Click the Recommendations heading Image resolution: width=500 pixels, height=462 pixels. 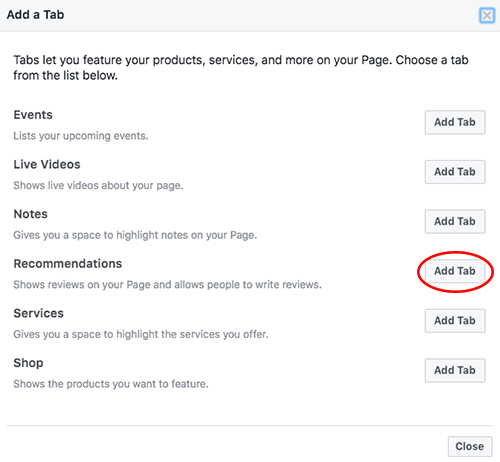[x=68, y=264]
